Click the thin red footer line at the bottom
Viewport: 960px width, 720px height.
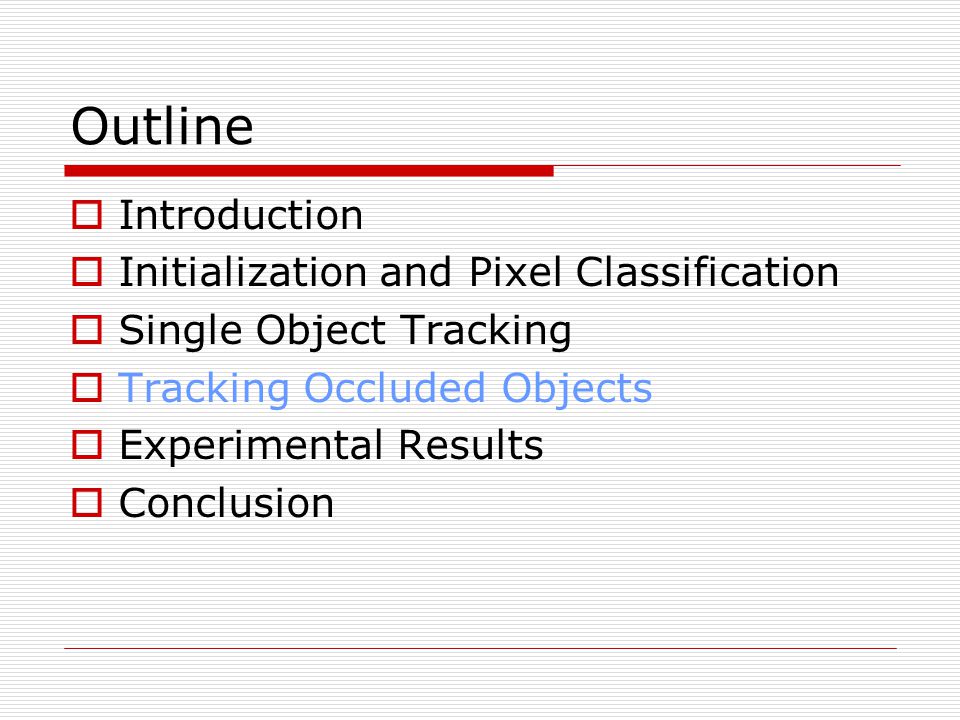[x=481, y=648]
